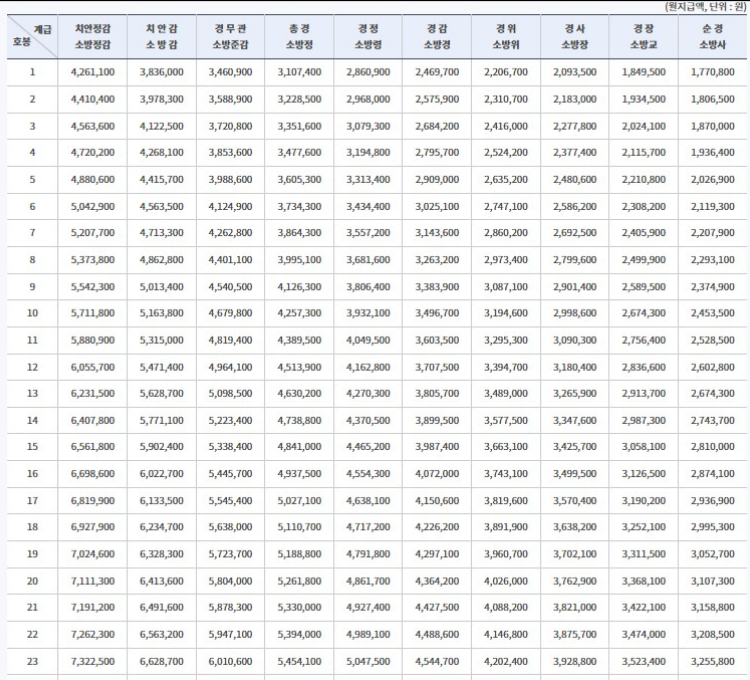Viewport: 750px width, 680px height.
Task: Select cell value 3,422,100
Action: [x=644, y=607]
